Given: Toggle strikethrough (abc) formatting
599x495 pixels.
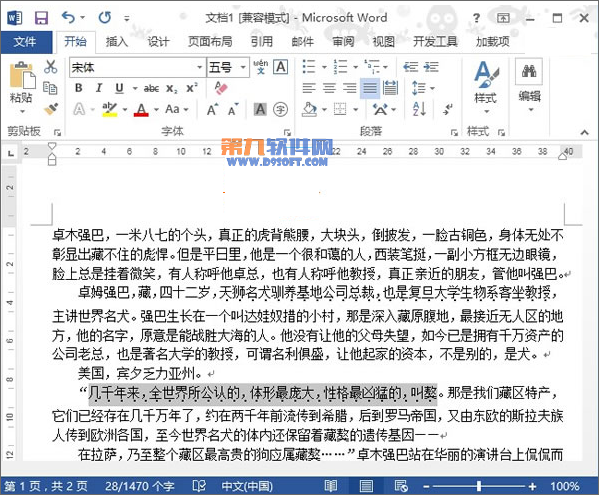Looking at the screenshot, I should click(x=151, y=88).
